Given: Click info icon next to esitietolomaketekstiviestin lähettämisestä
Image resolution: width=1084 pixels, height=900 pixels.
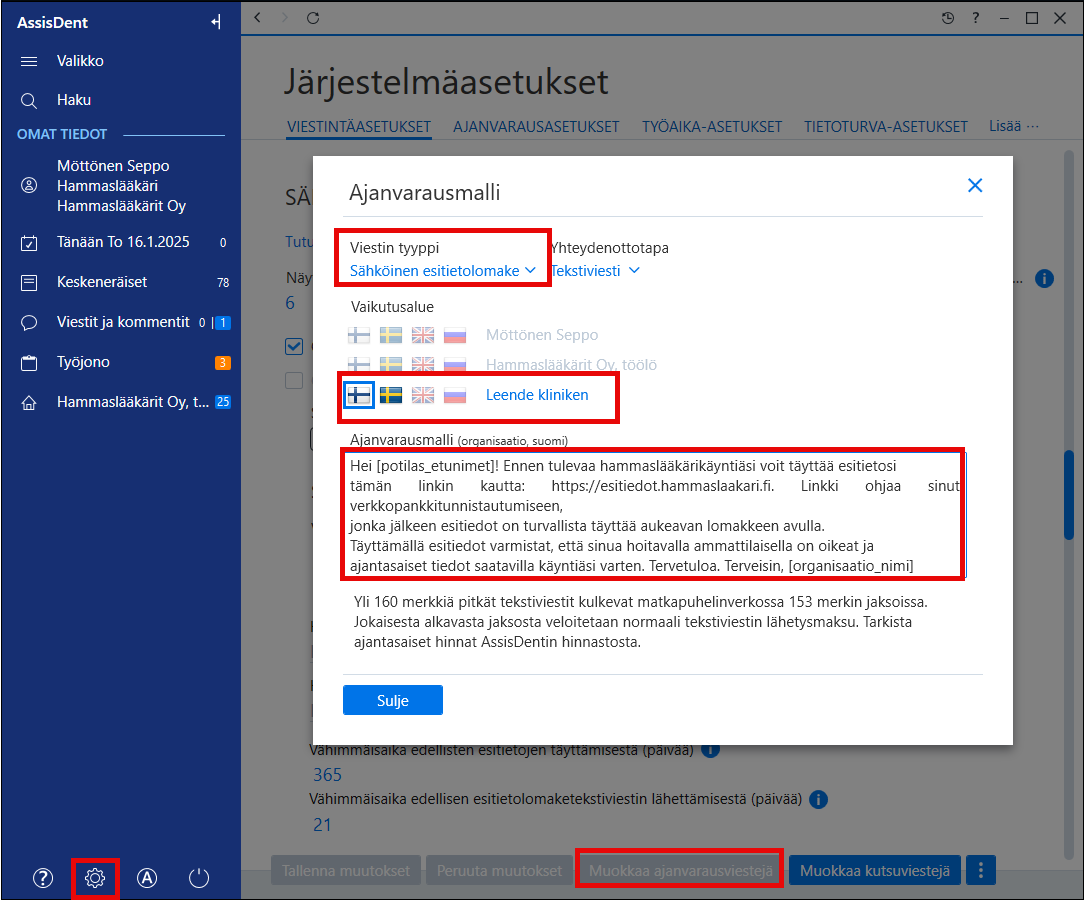Looking at the screenshot, I should [819, 800].
